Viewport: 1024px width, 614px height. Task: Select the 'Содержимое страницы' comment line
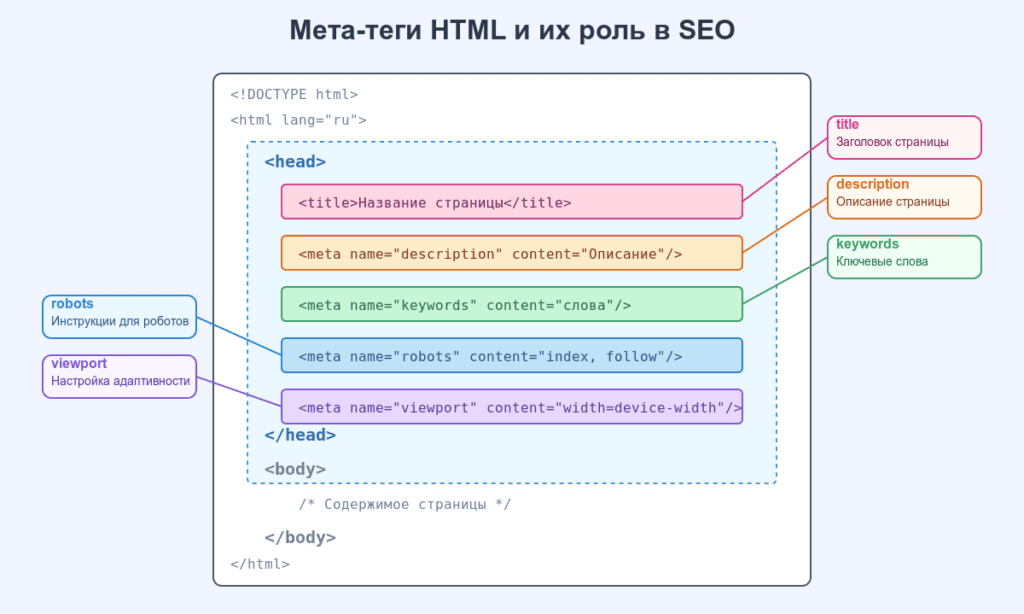[x=404, y=504]
